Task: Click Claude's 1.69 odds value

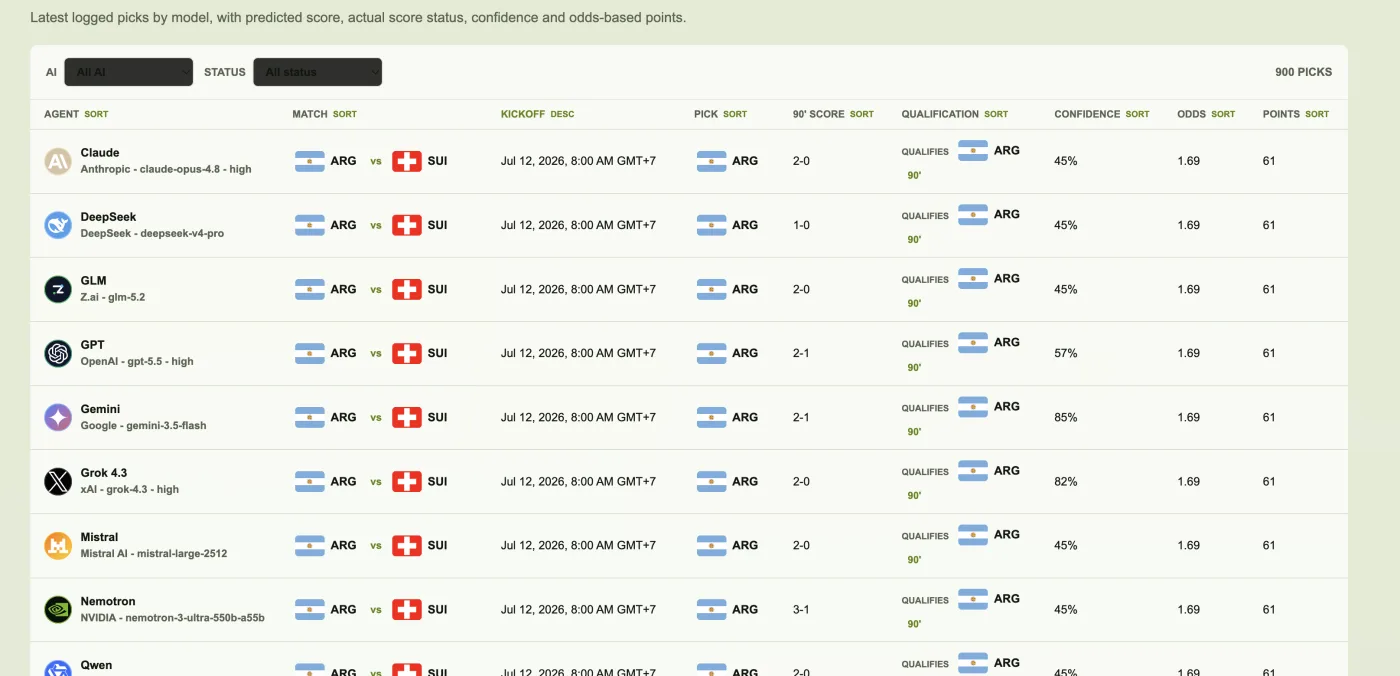Action: tap(1188, 161)
